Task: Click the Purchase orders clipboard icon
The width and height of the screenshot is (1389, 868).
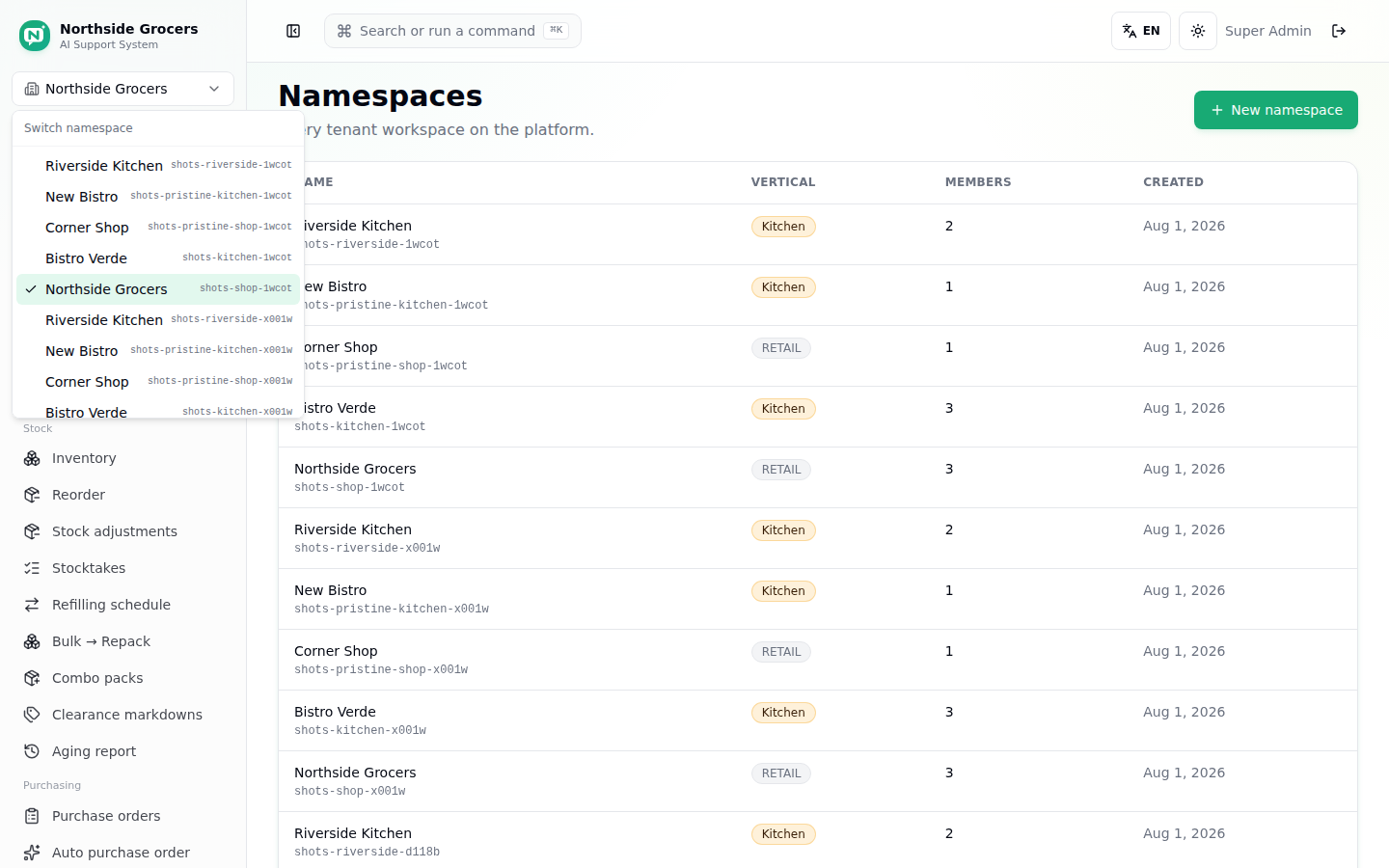Action: coord(32,816)
